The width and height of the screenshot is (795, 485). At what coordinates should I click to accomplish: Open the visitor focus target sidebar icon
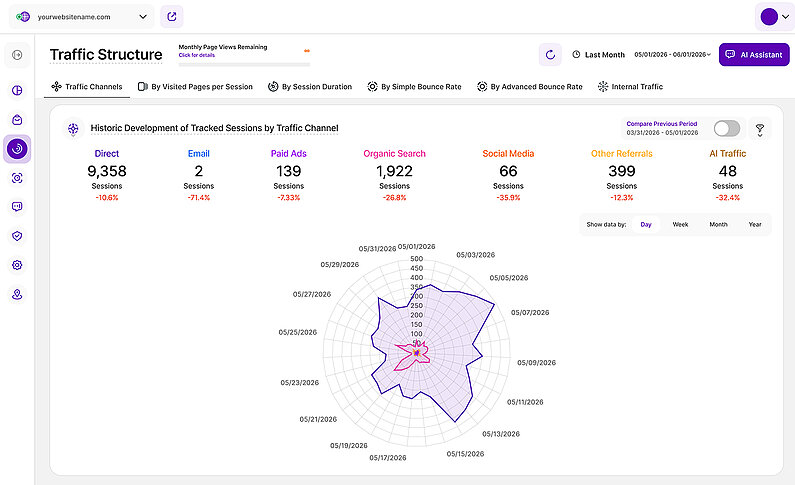[x=17, y=178]
